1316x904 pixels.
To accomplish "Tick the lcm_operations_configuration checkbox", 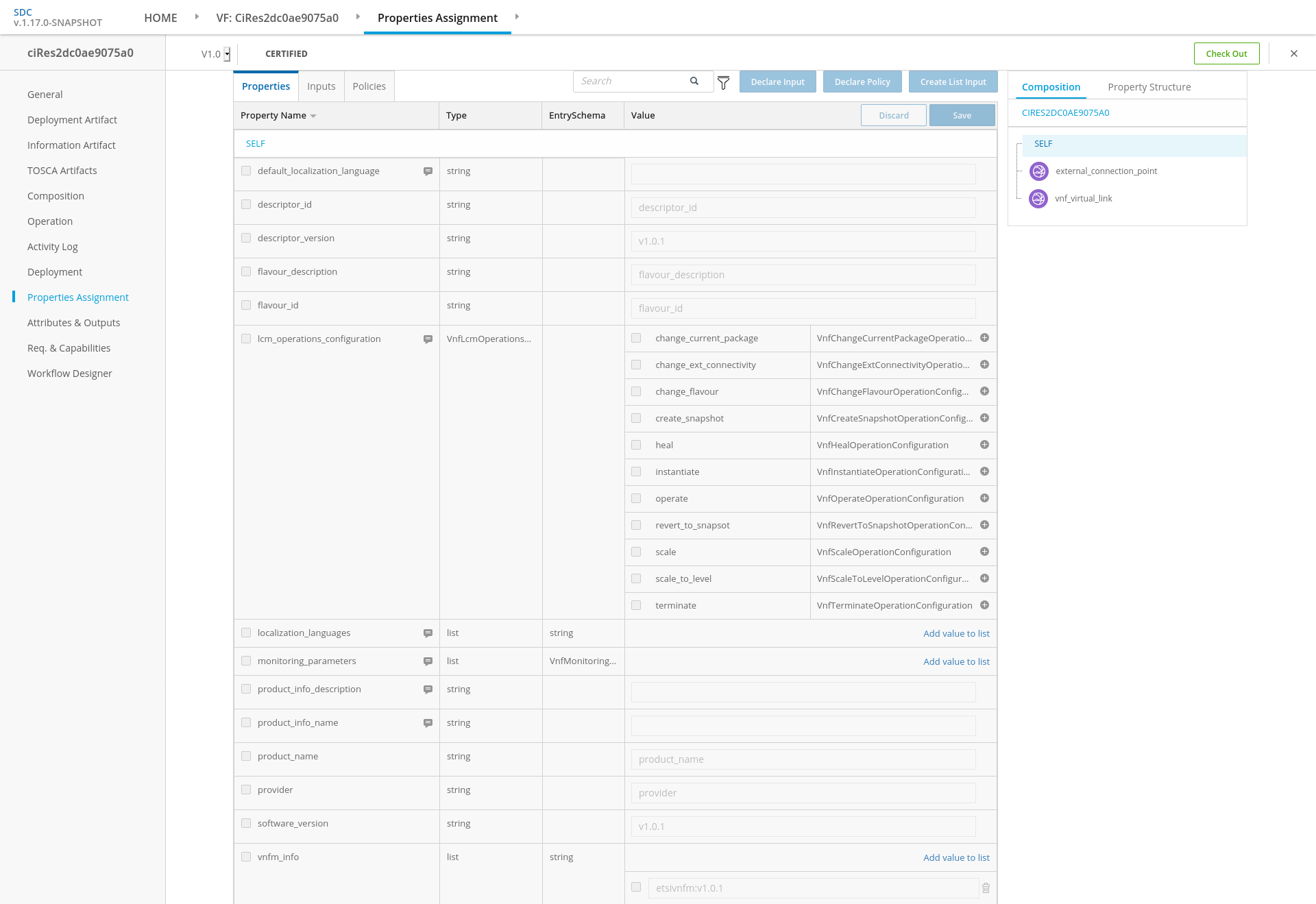I will pos(246,339).
